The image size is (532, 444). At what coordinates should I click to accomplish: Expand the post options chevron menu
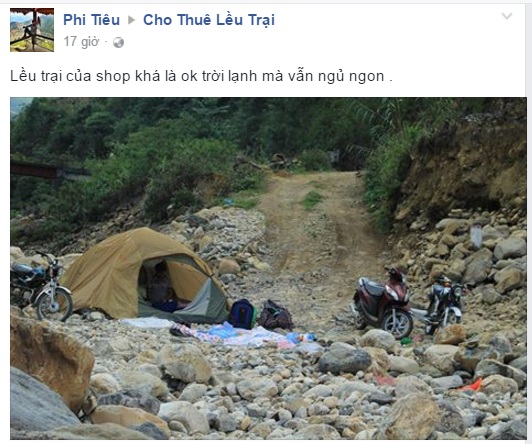(x=507, y=16)
